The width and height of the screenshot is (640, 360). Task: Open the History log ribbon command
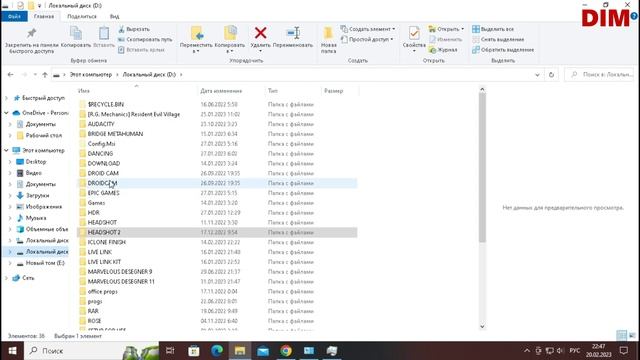tap(443, 50)
